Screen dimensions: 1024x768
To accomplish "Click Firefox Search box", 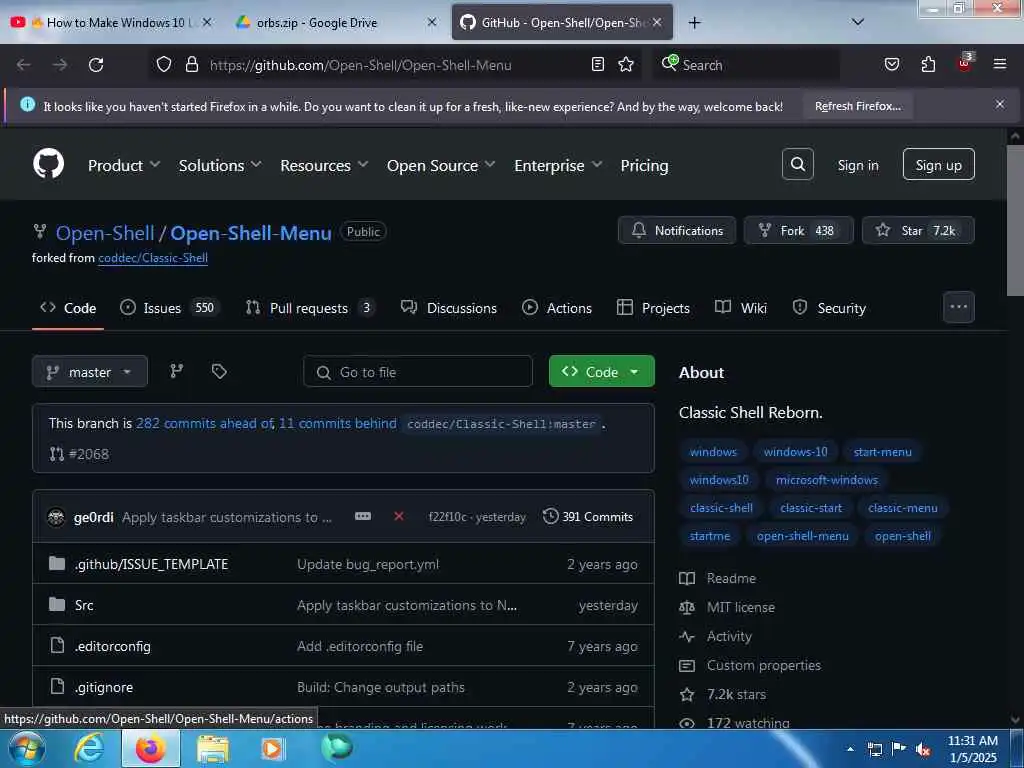I will tap(746, 65).
